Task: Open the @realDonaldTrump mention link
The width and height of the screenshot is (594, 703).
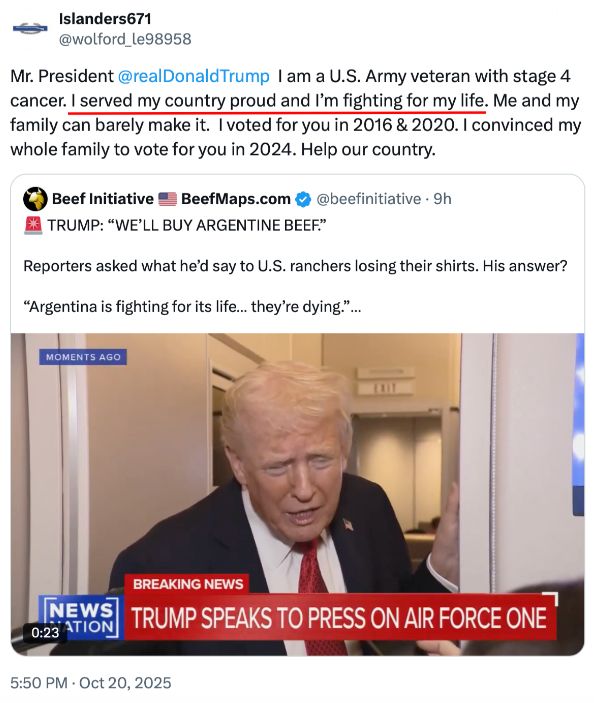Action: click(194, 76)
